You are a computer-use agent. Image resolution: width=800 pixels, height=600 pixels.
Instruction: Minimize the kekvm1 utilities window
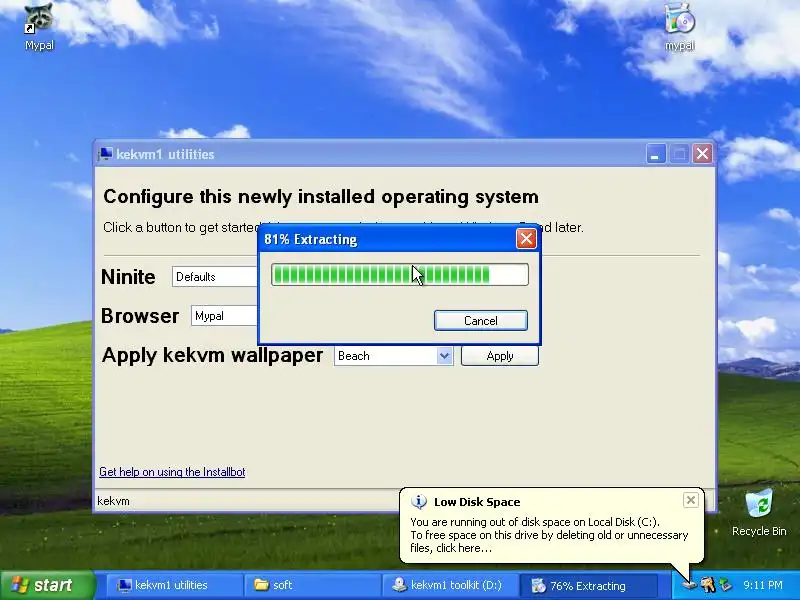[x=656, y=154]
